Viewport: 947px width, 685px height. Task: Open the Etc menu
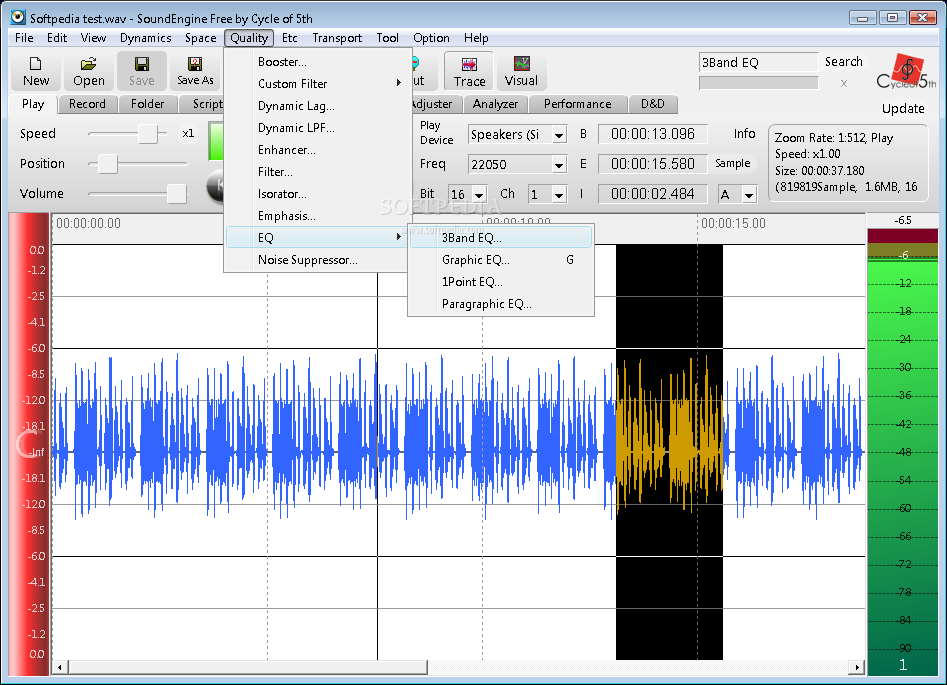point(290,38)
